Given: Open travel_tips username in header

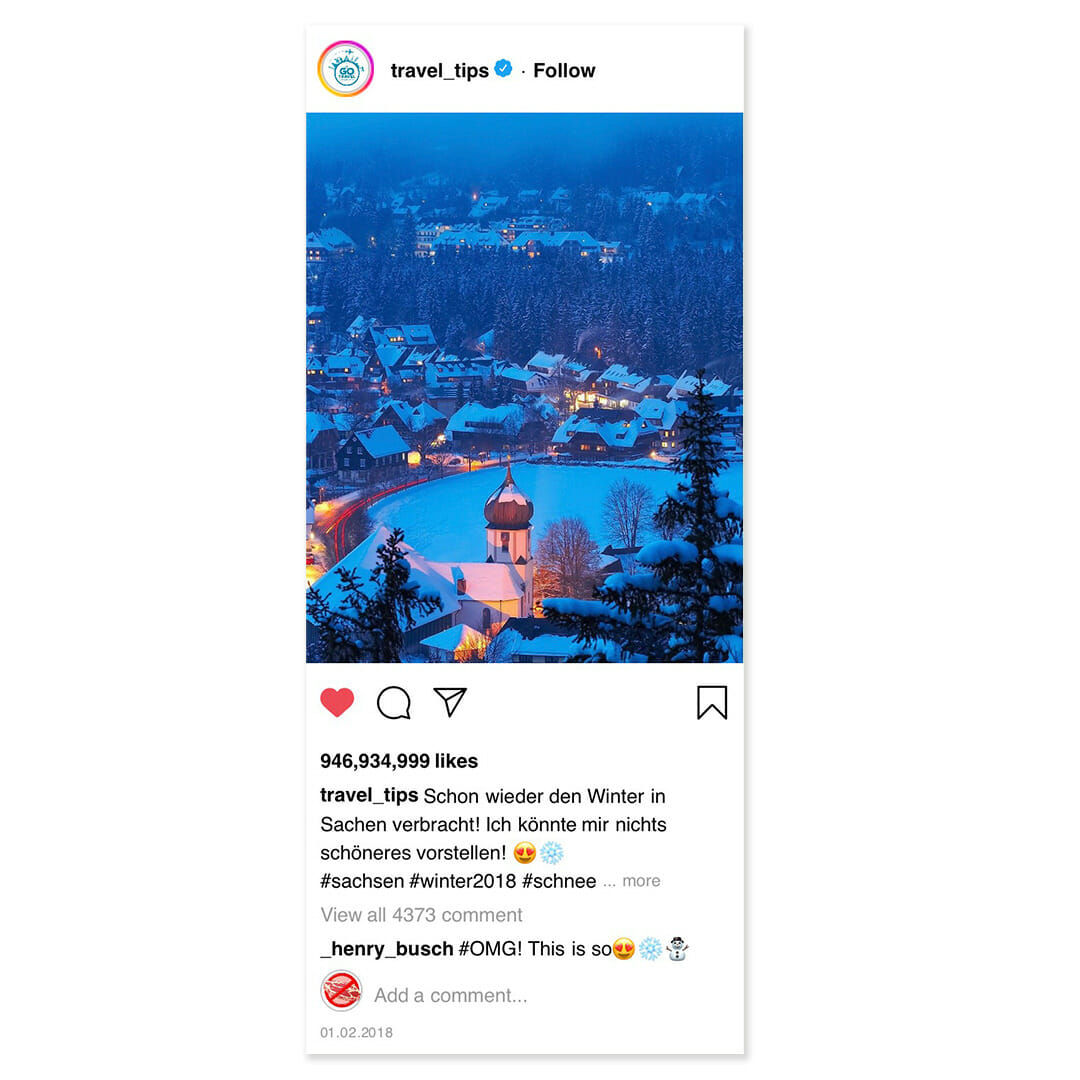Looking at the screenshot, I should click(439, 71).
